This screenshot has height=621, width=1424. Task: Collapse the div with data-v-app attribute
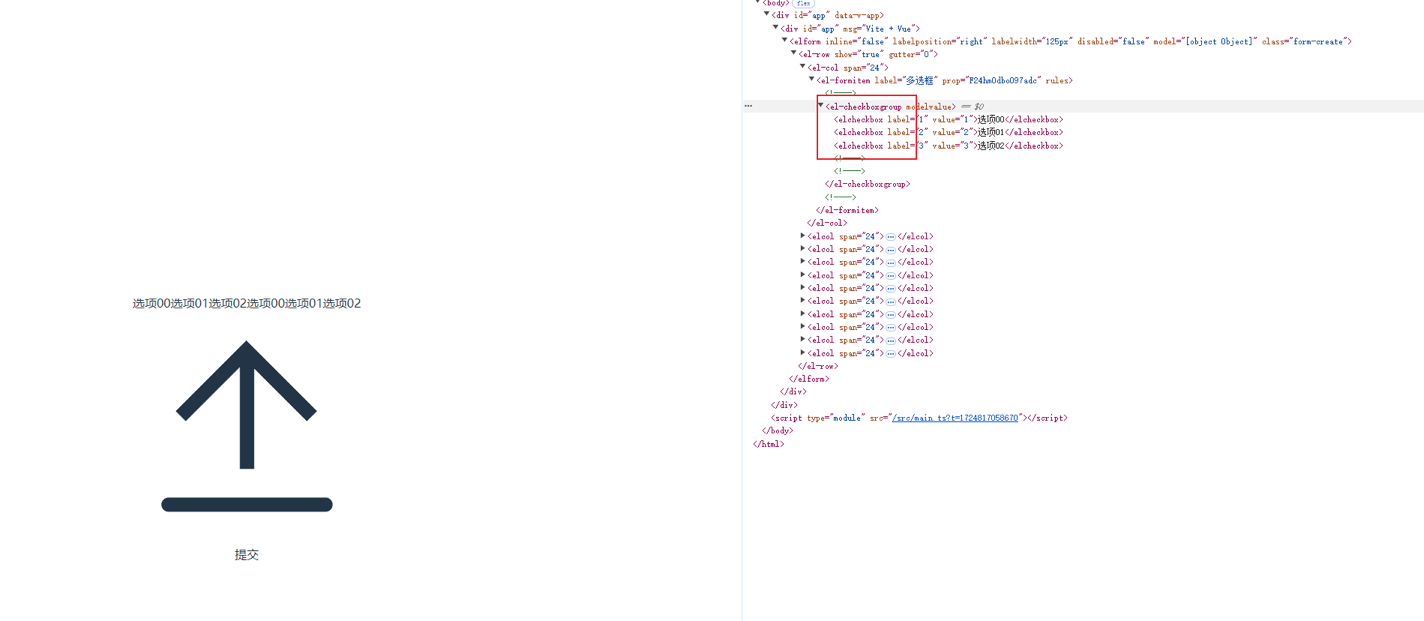pos(767,15)
